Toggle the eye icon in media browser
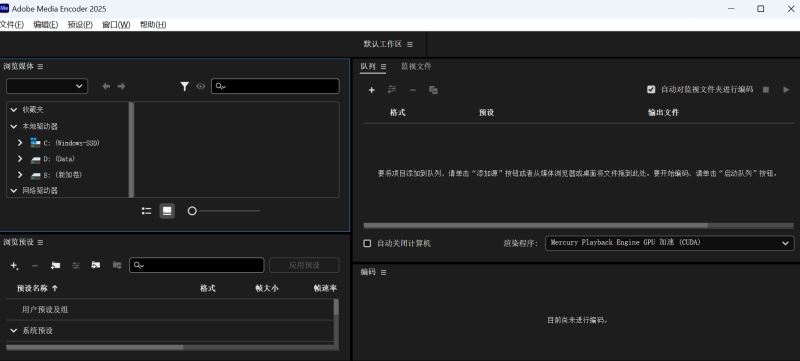The image size is (800, 361). 201,87
